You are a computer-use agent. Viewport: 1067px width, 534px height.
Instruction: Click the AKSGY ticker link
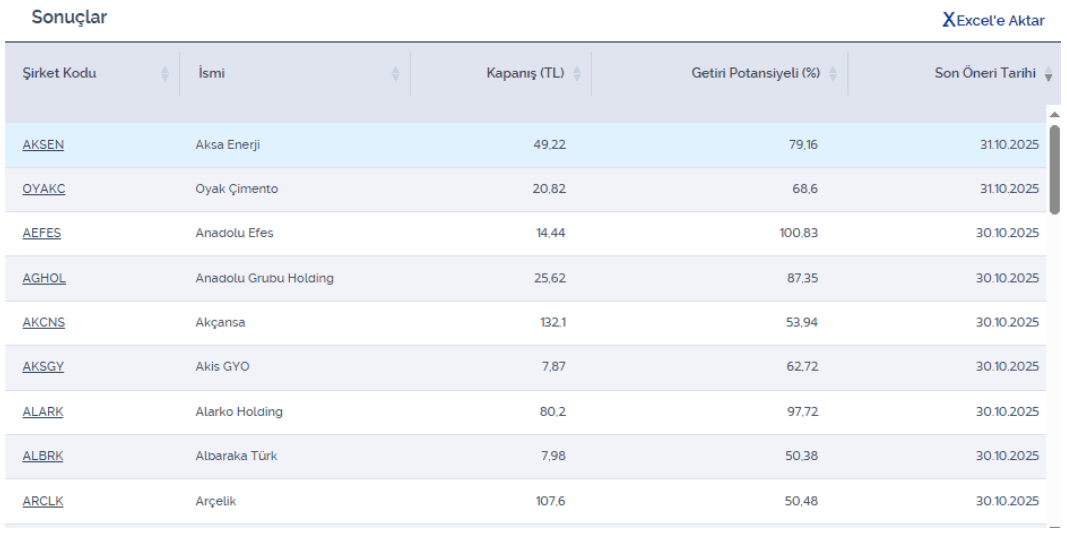(43, 367)
